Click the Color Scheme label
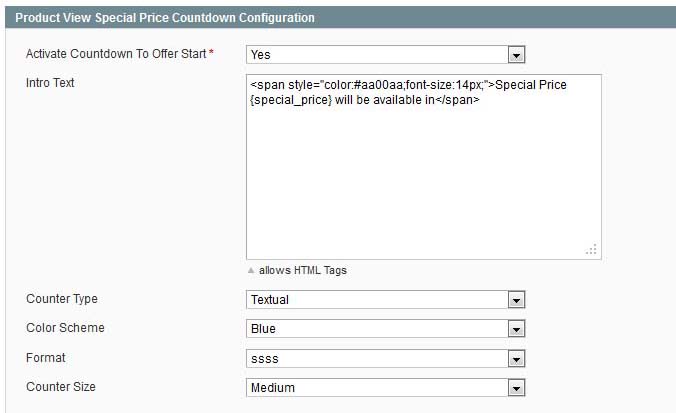The width and height of the screenshot is (676, 413). (65, 328)
